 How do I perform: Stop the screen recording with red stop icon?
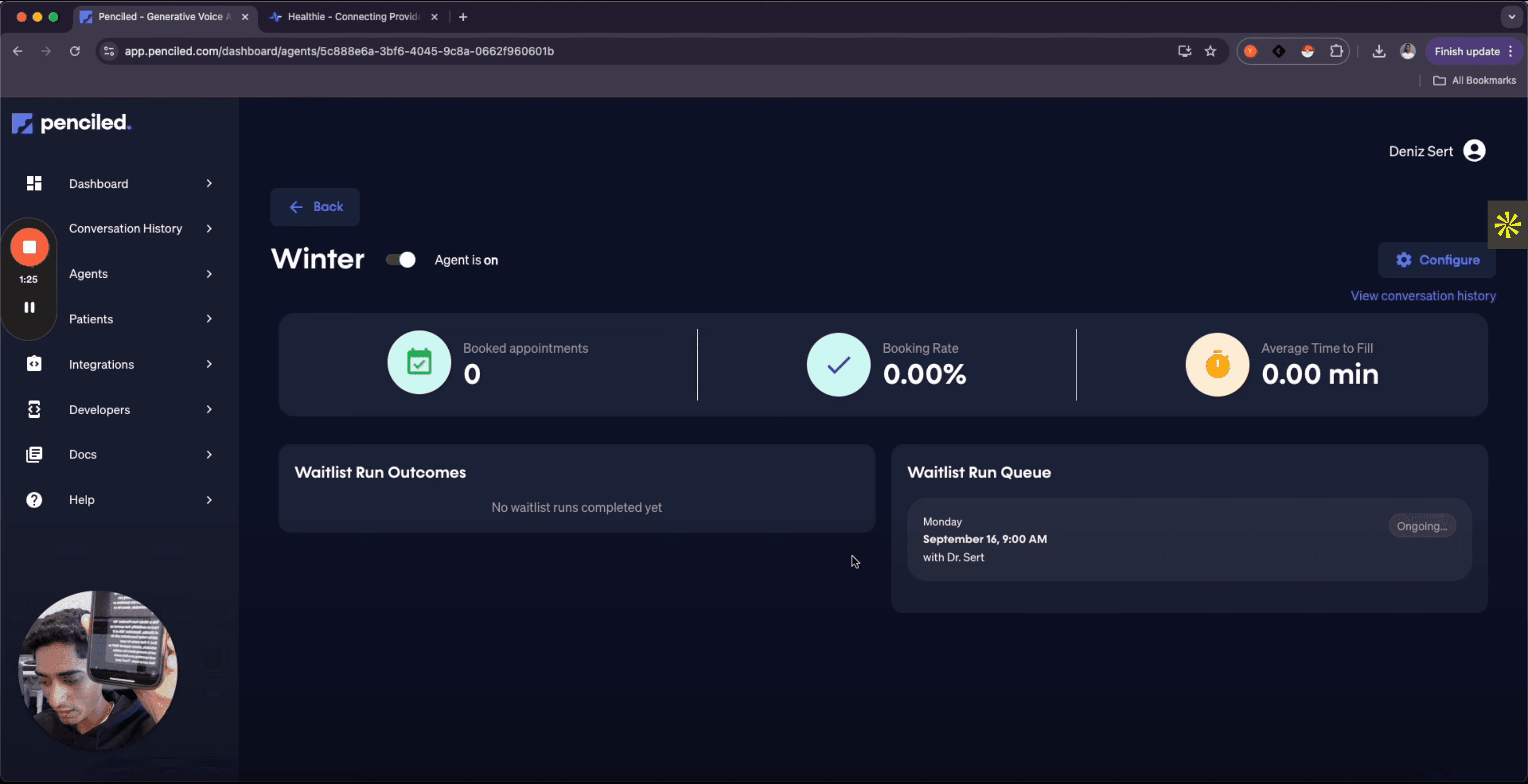pos(28,248)
